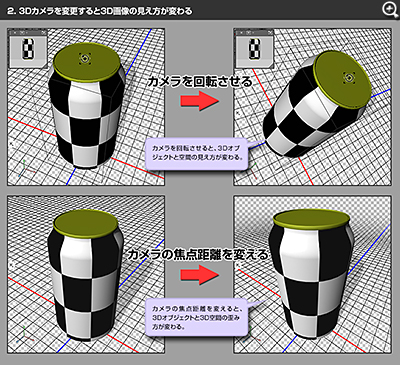
Task: Click the heading '2. 3Dカメラを変更すると3D画像の見え方が変わる'
Action: 100,11
